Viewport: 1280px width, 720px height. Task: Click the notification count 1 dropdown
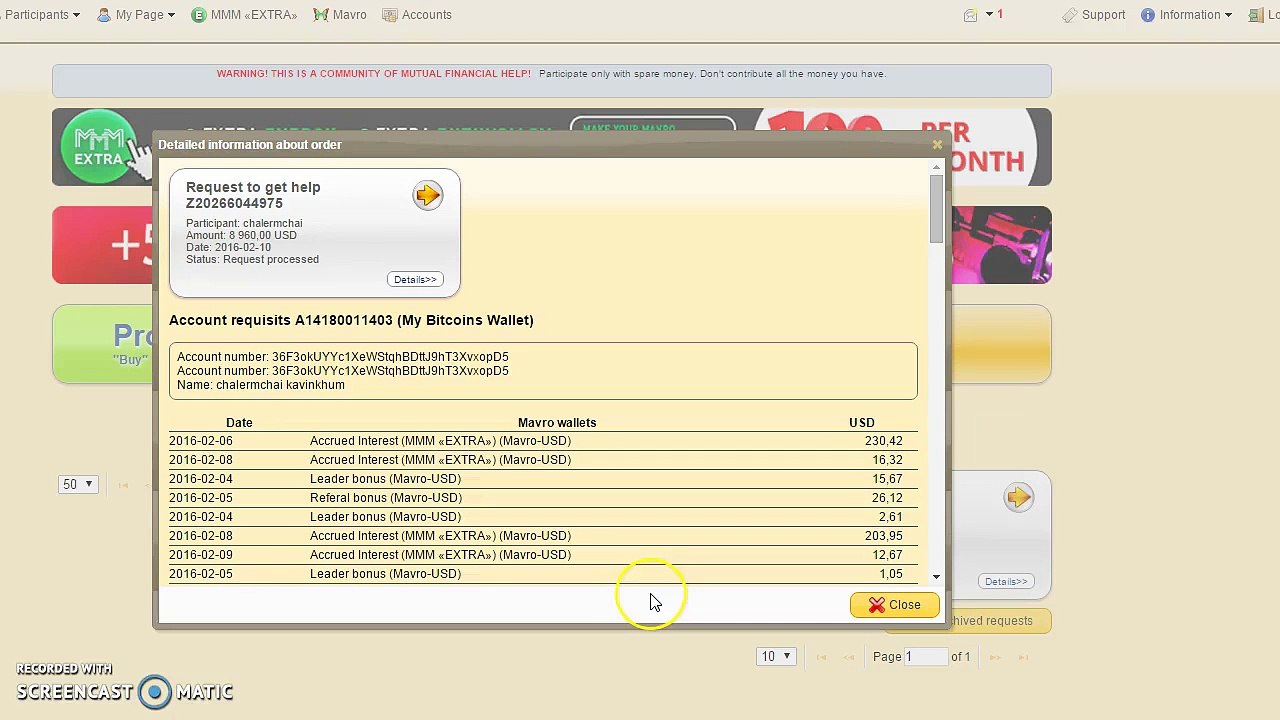[x=994, y=15]
